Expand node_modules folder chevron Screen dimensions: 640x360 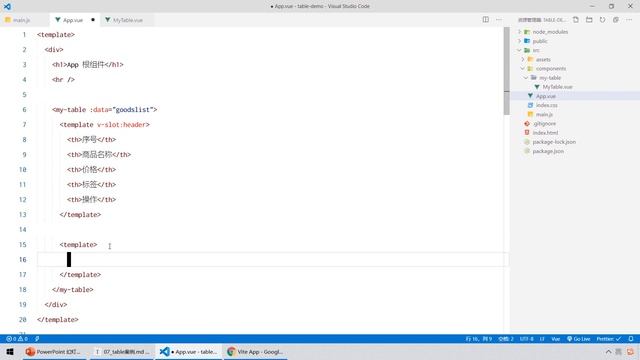coord(520,32)
